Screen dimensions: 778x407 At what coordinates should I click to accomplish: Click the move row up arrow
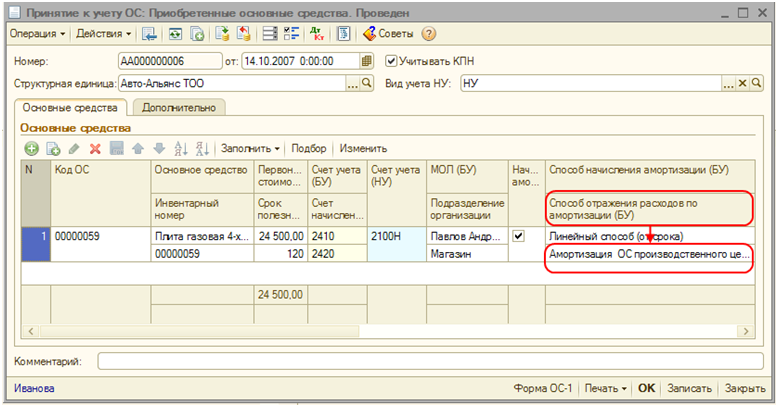[138, 148]
